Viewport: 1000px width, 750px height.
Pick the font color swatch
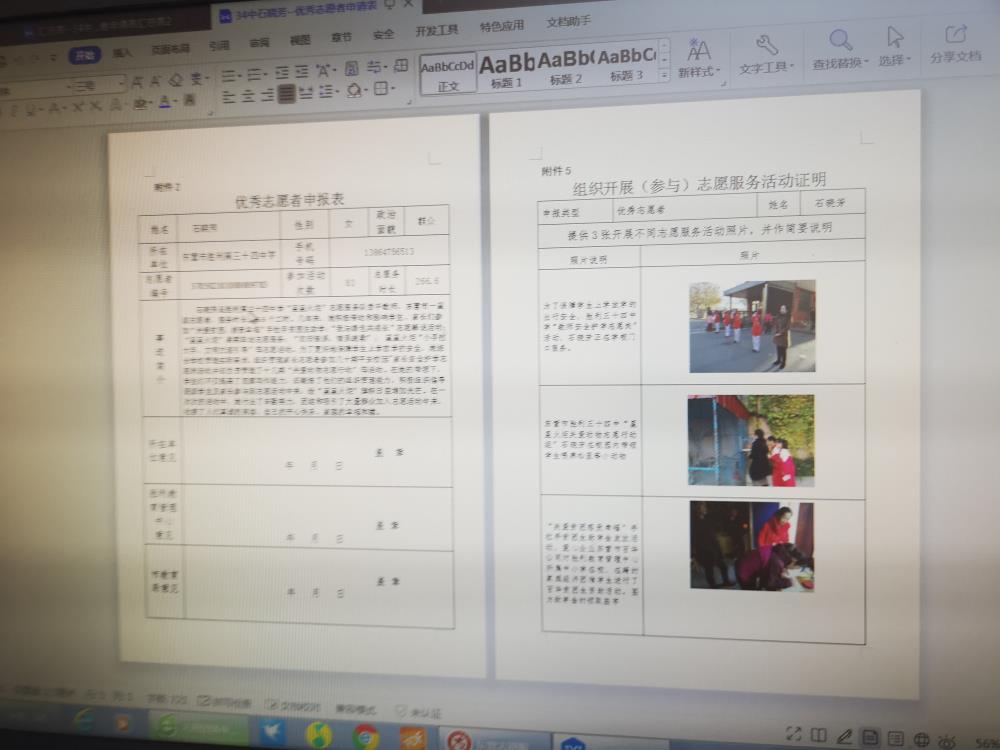tap(165, 101)
